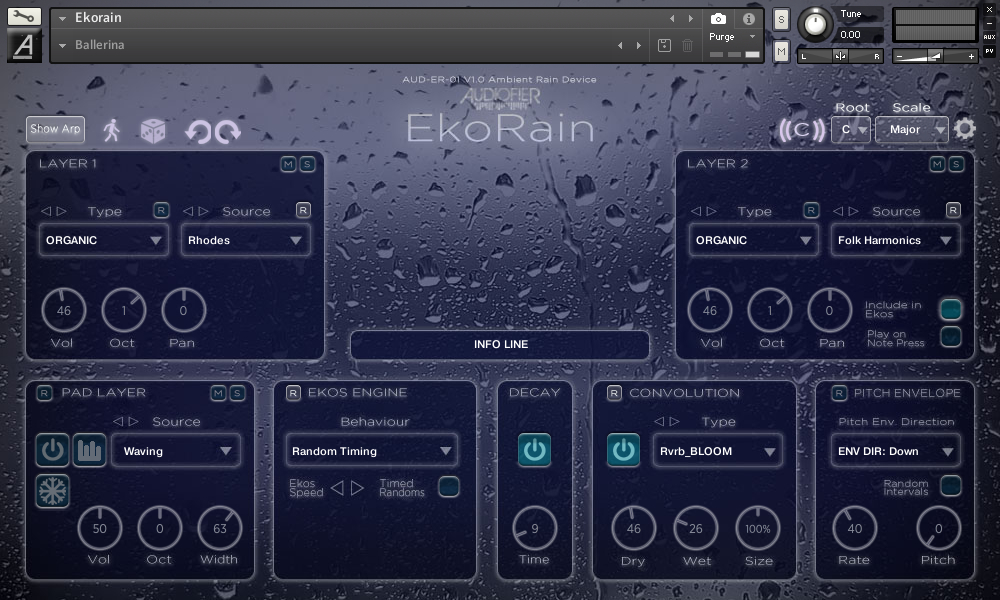This screenshot has width=1000, height=600.
Task: Toggle Play on Note Press switch
Action: [x=951, y=337]
